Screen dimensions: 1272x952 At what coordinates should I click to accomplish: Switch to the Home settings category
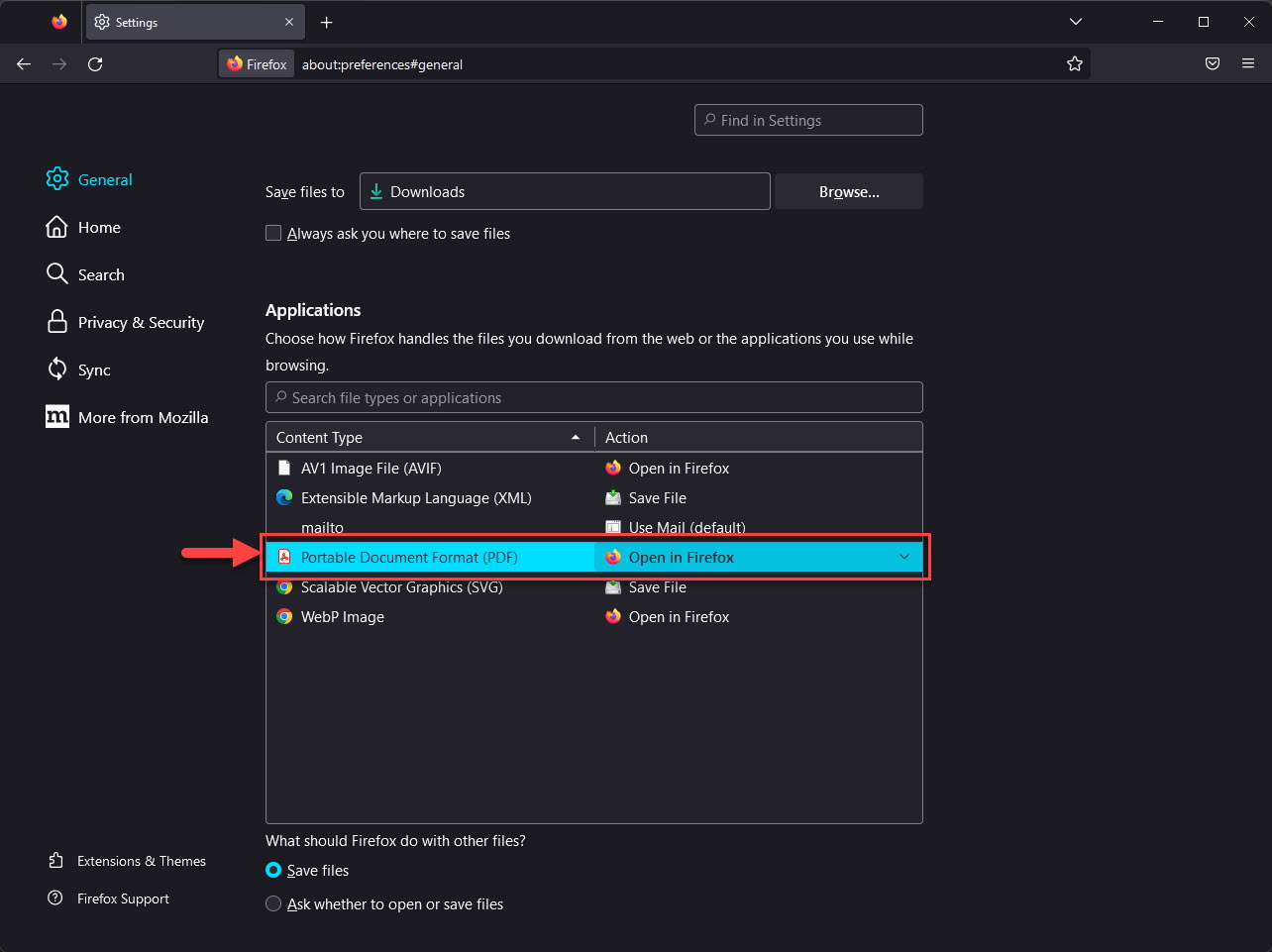pyautogui.click(x=99, y=228)
